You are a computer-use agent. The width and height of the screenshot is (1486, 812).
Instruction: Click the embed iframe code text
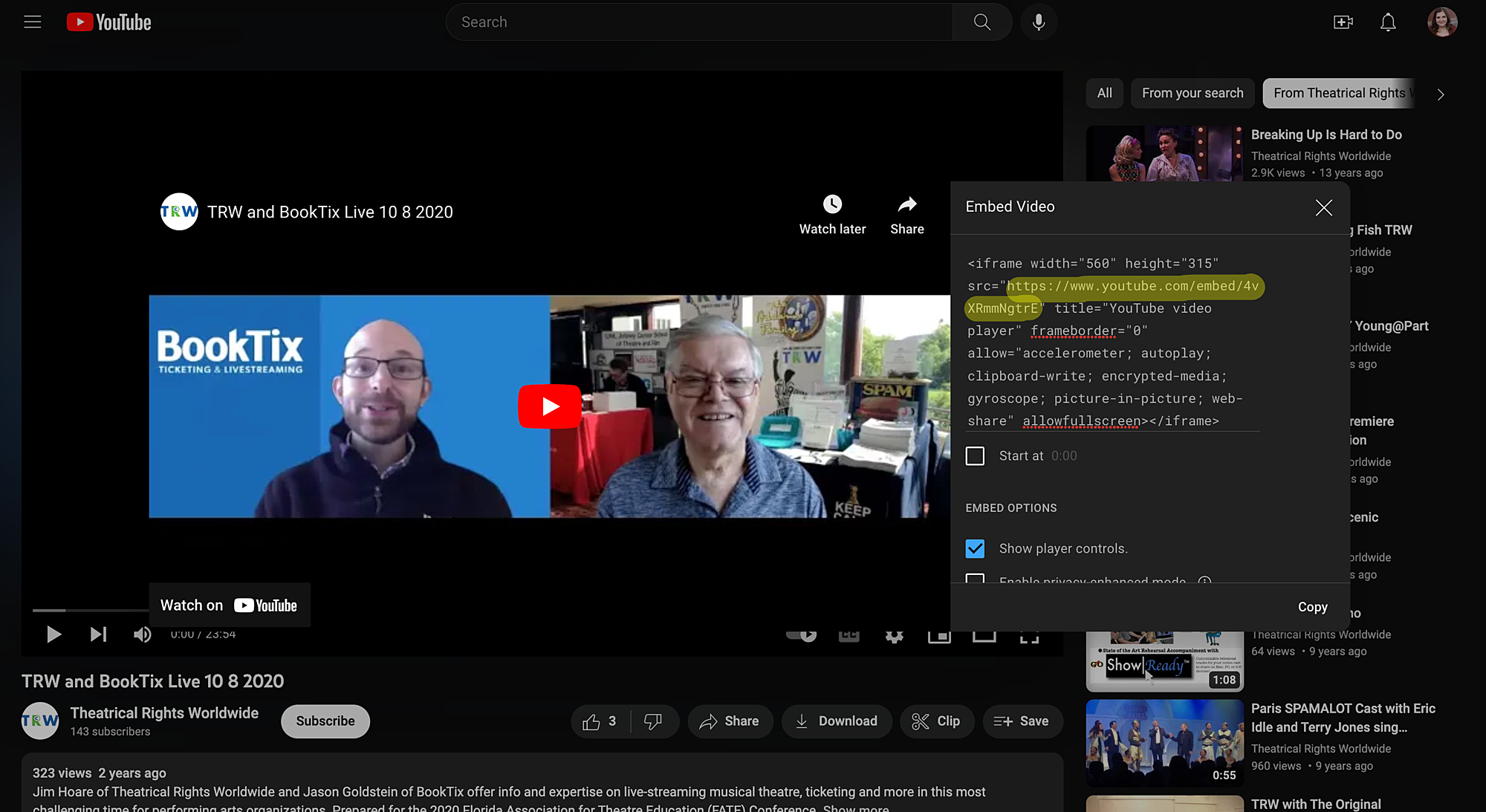[x=1112, y=342]
